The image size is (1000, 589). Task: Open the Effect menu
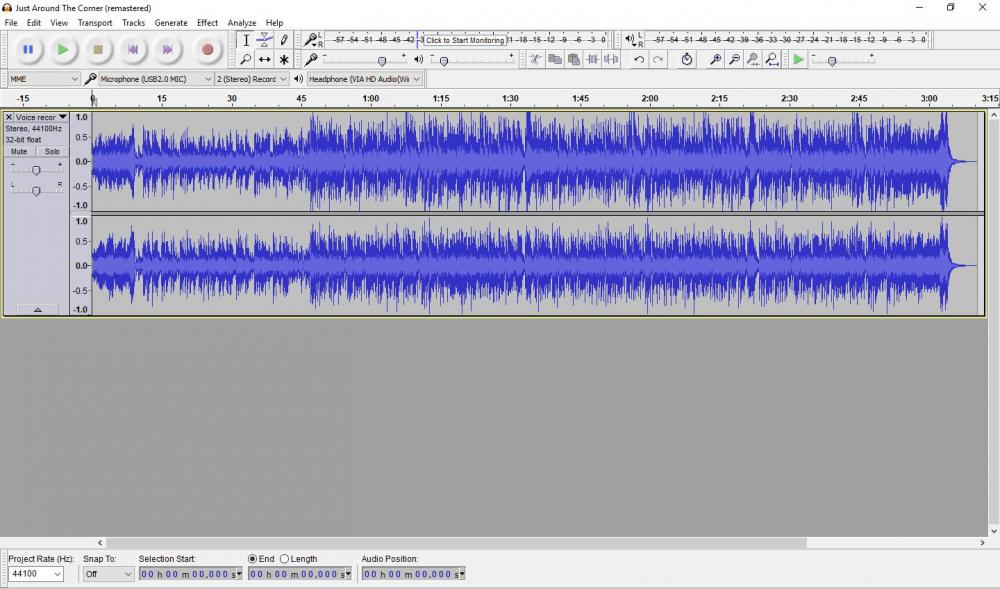click(207, 22)
